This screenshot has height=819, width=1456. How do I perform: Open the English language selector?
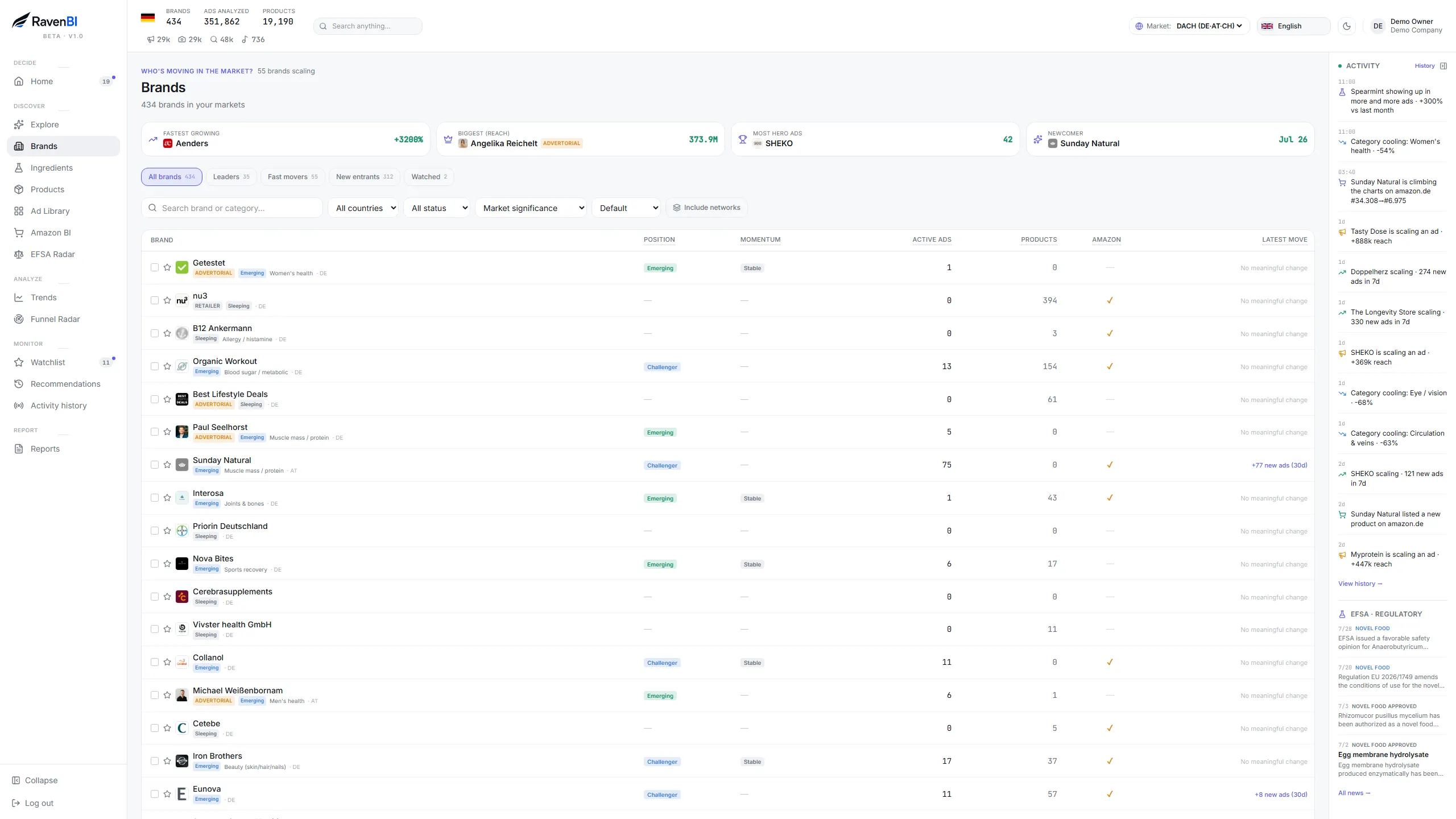coord(1293,26)
